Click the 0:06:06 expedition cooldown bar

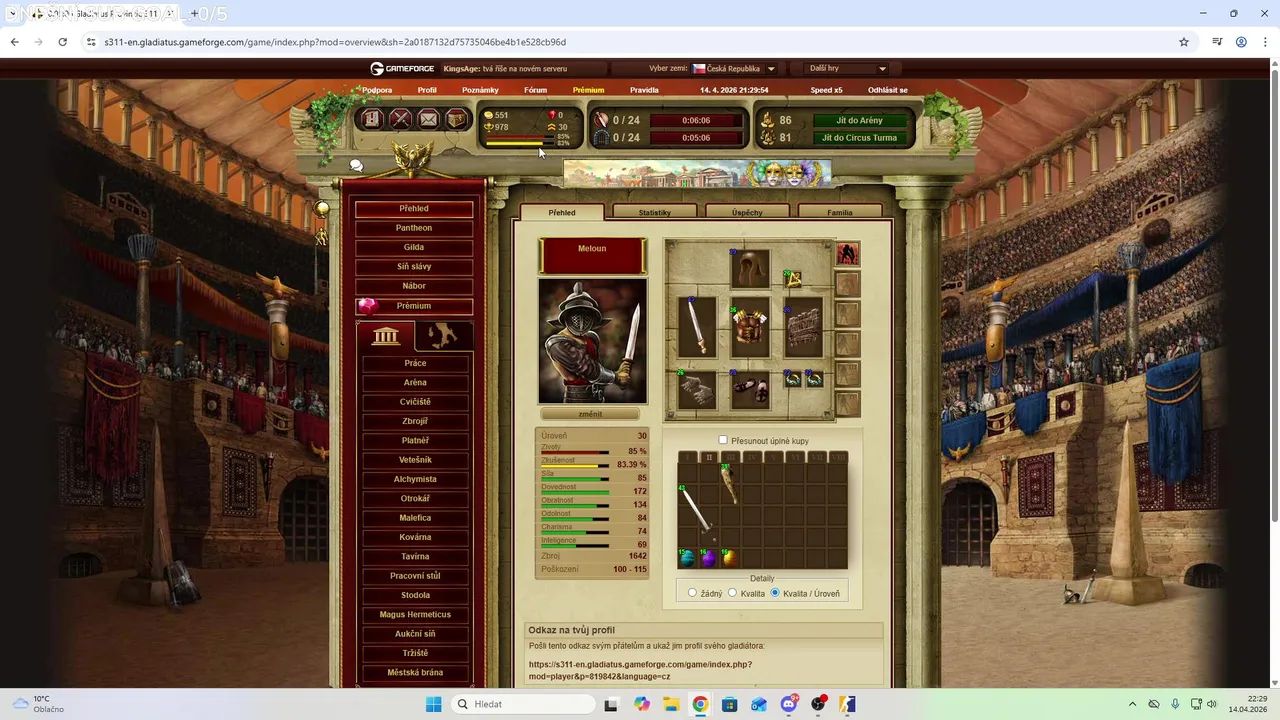(x=696, y=120)
